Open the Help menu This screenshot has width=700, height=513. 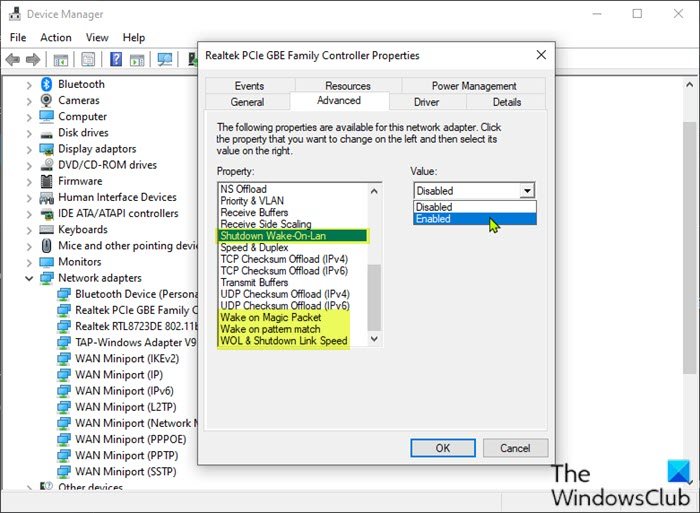[x=133, y=38]
